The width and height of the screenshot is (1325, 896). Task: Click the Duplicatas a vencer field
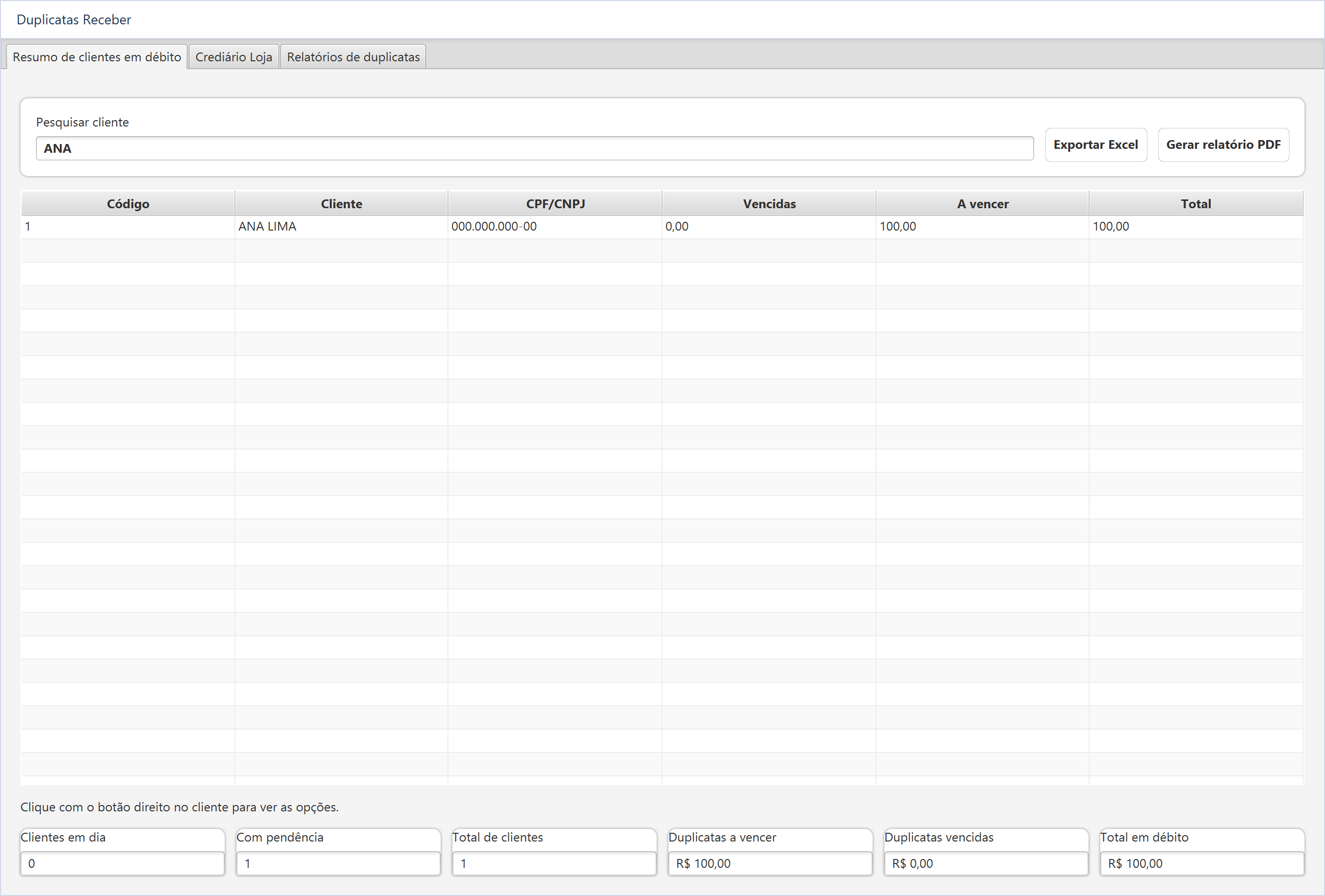click(x=770, y=863)
